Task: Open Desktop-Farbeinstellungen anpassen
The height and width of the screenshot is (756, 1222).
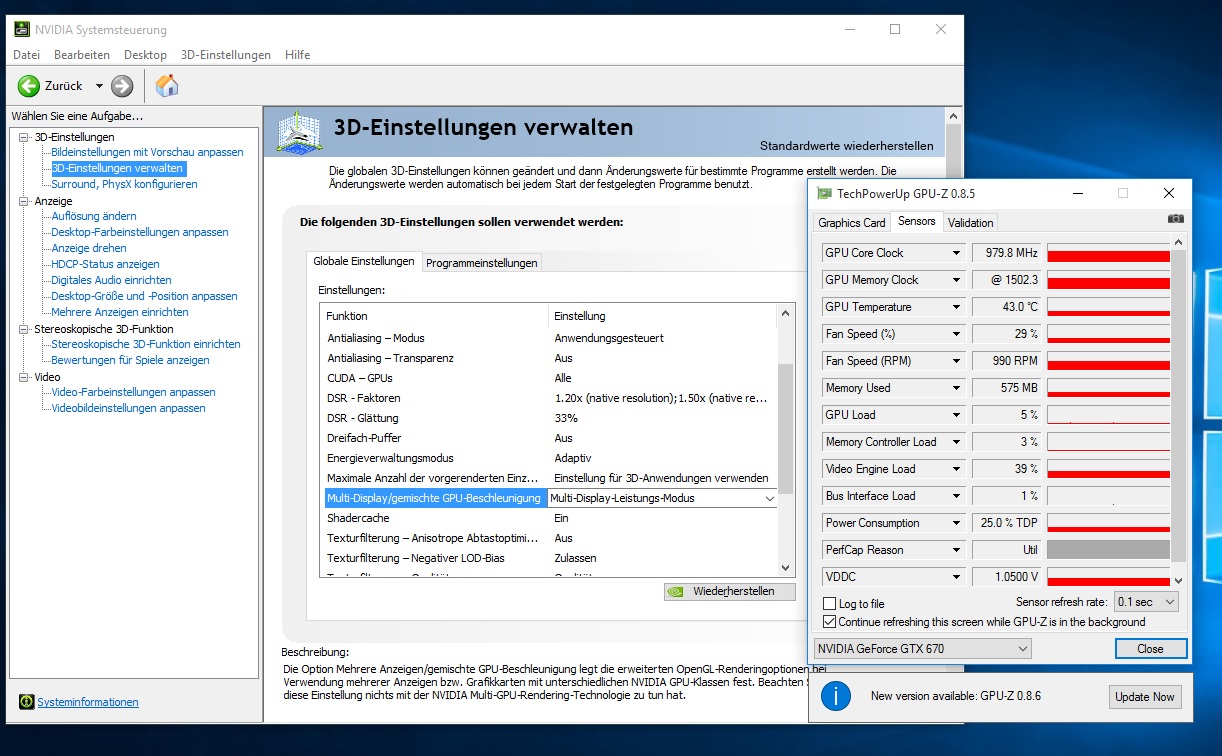Action: click(x=140, y=232)
